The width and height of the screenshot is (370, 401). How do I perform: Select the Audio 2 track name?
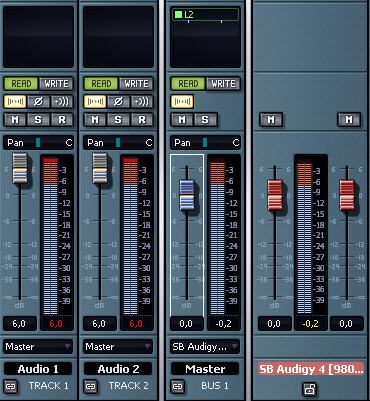tap(118, 369)
